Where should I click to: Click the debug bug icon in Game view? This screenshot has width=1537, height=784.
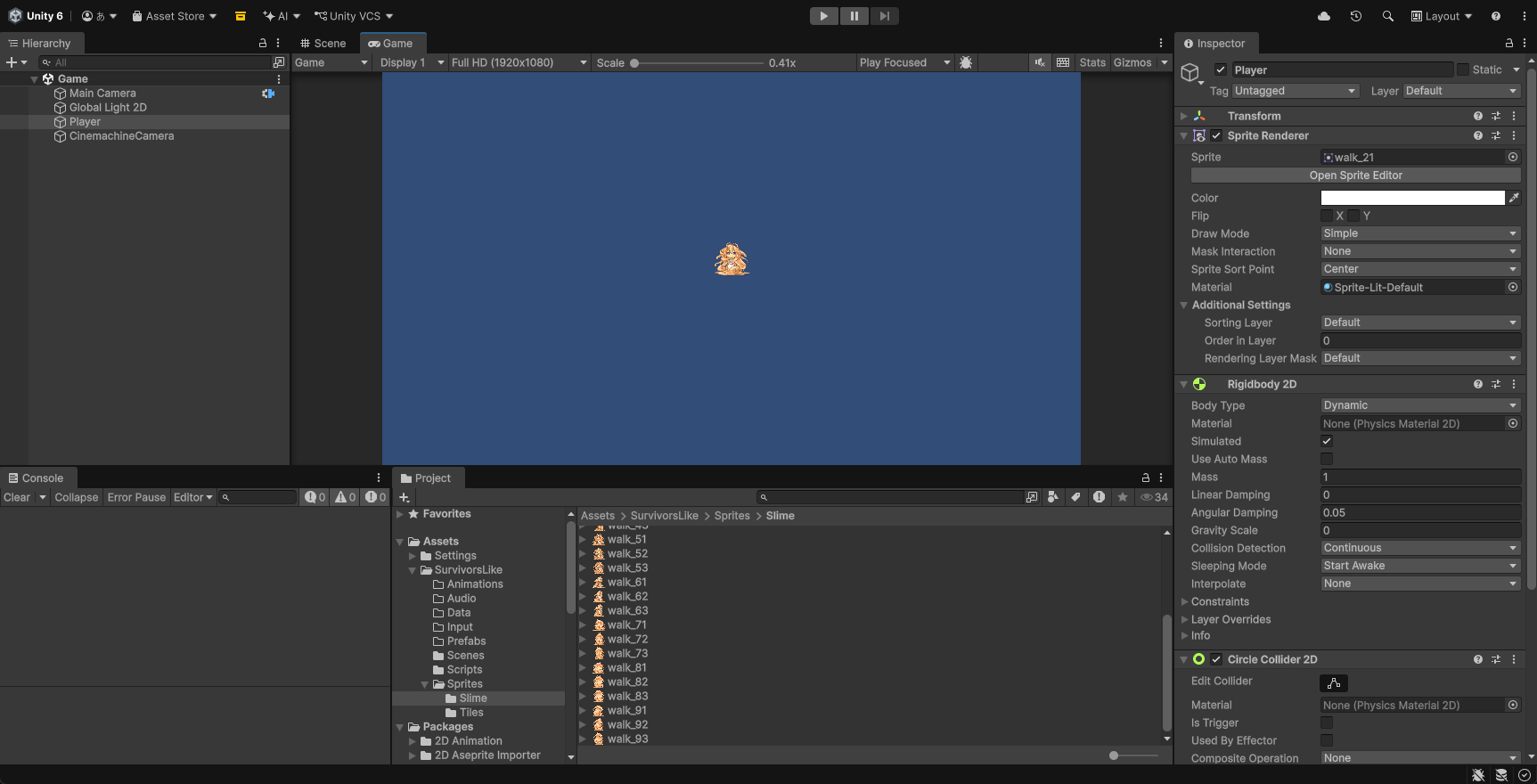click(x=966, y=62)
